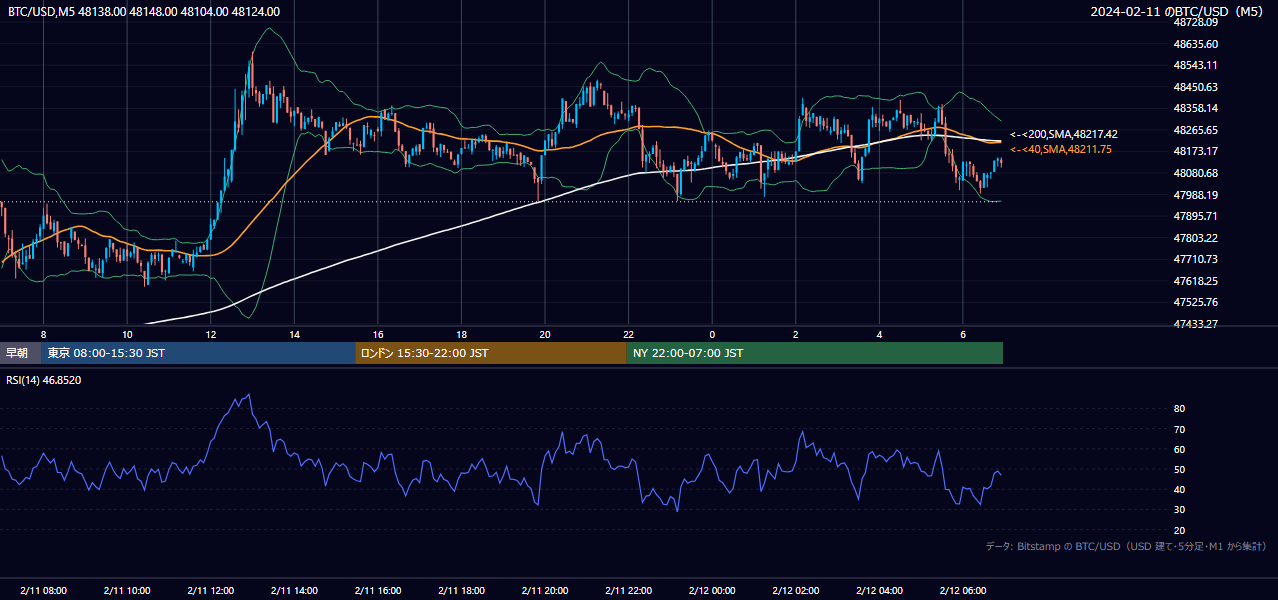Select the ロンドン 15:30-22:00 JST session bar
The image size is (1278, 600).
coord(491,353)
